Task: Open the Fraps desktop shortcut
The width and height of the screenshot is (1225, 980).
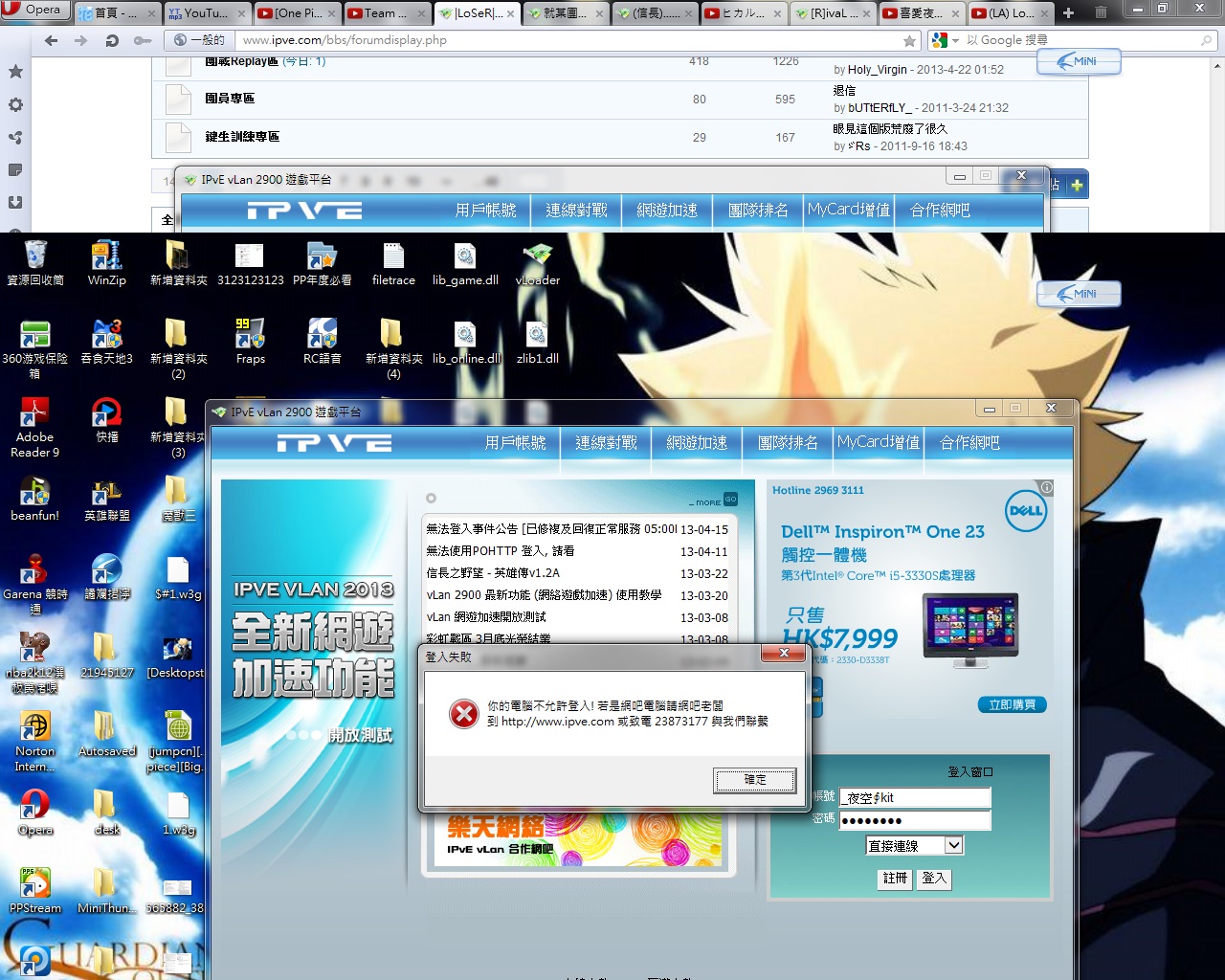Action: tap(250, 336)
